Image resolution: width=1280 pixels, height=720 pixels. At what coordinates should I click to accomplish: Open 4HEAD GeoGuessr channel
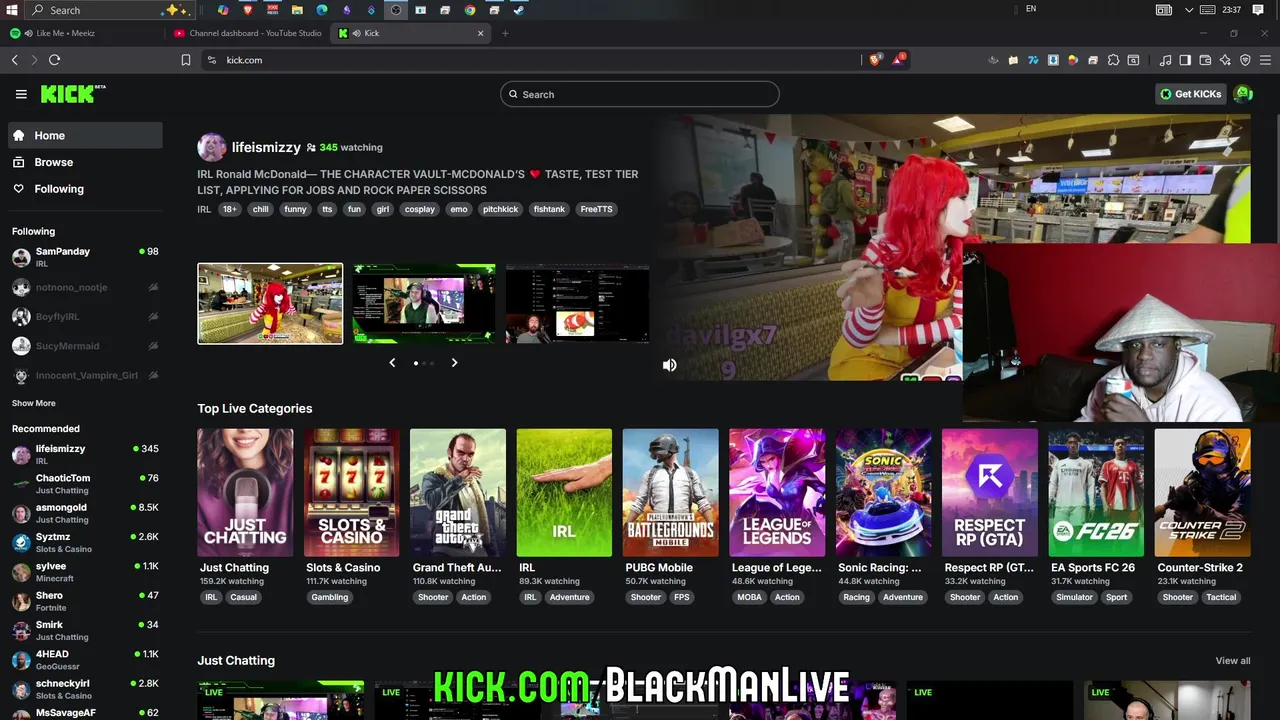coord(85,660)
